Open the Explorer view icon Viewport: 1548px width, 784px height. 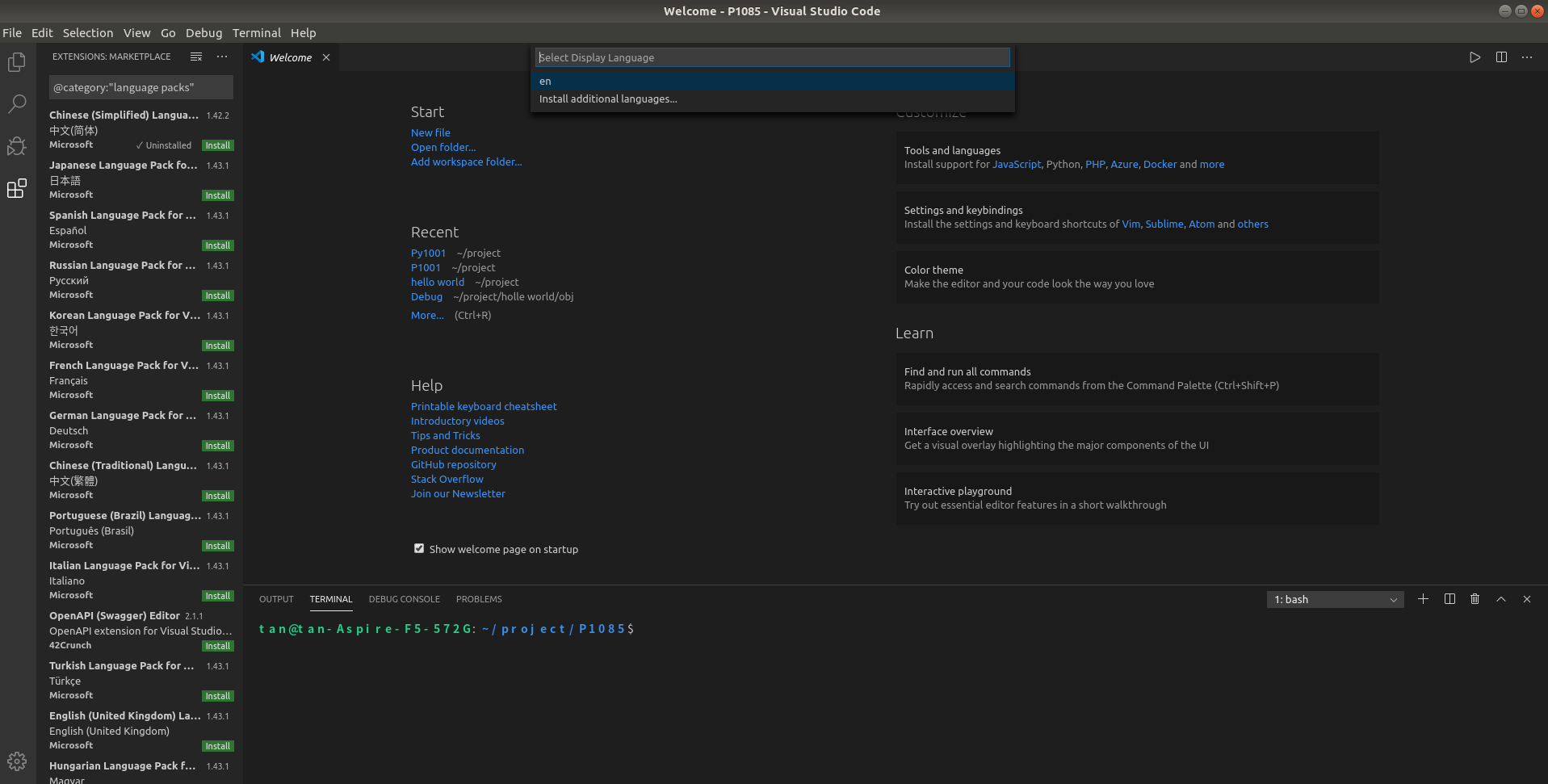click(x=16, y=61)
